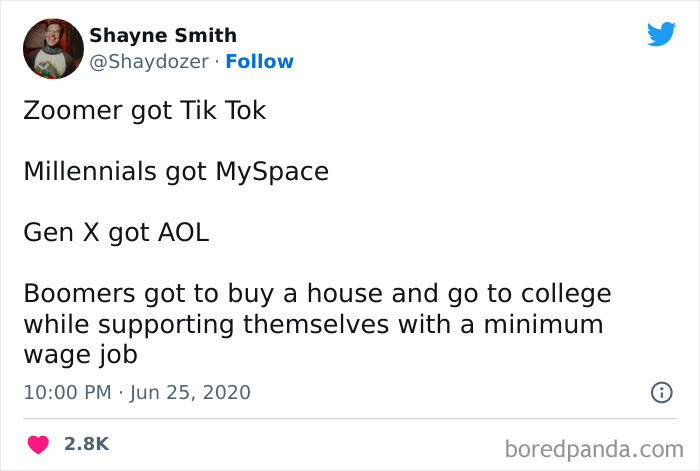Click the line "Gen X got AOL"

click(117, 233)
